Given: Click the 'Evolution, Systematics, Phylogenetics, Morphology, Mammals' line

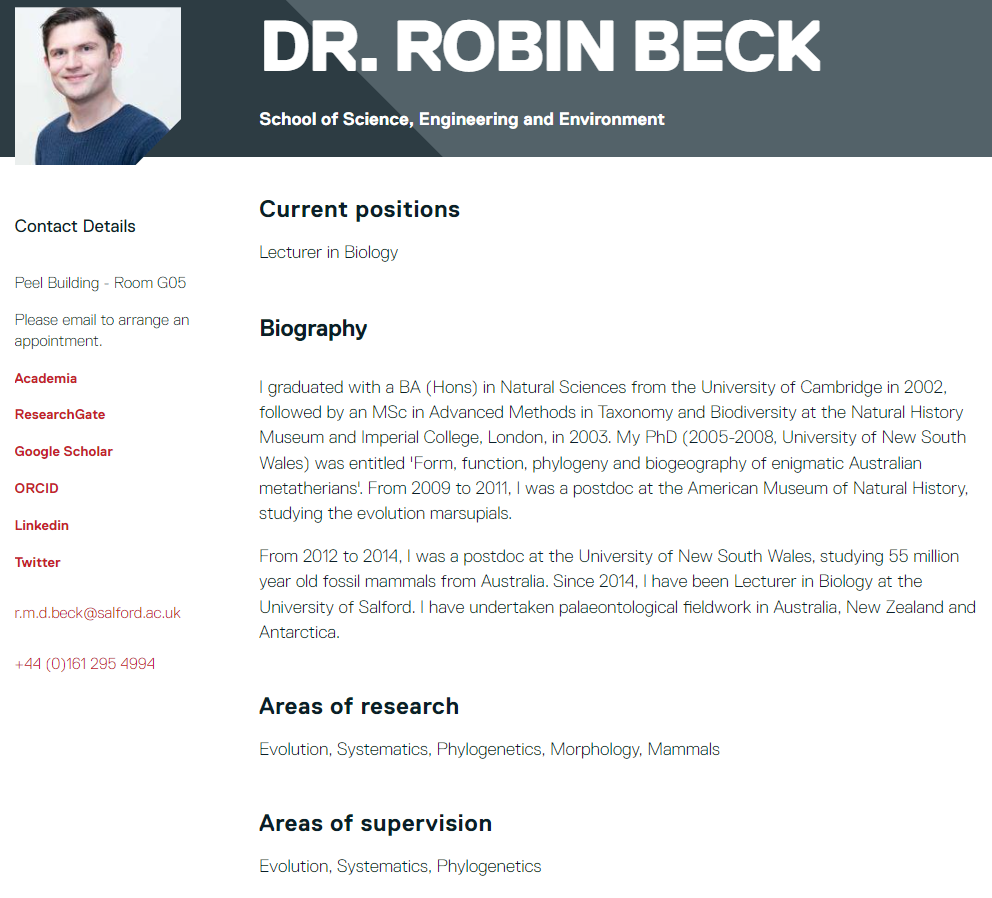Looking at the screenshot, I should click(489, 749).
